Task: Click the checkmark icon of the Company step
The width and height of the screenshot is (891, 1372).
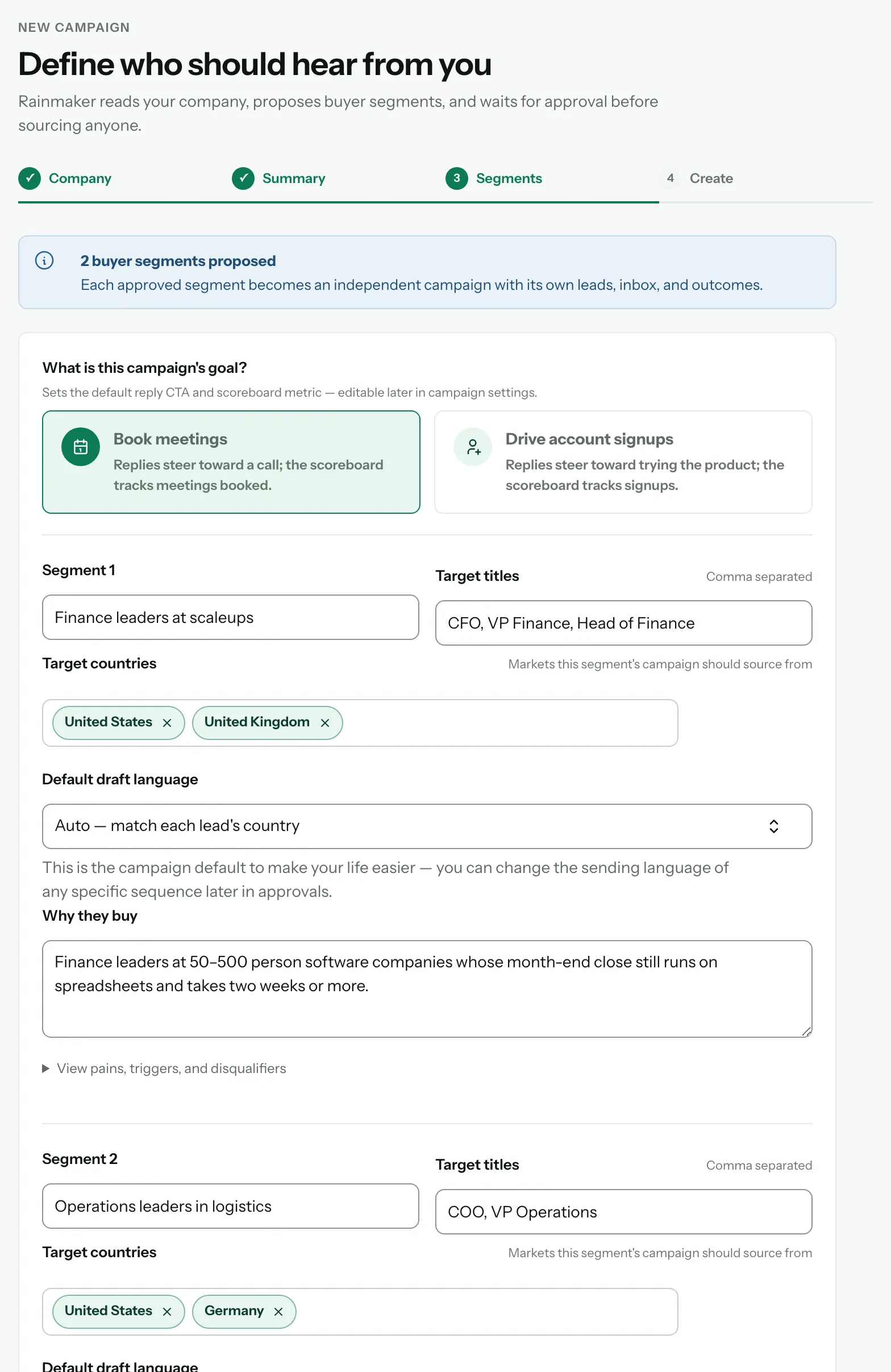Action: [30, 178]
